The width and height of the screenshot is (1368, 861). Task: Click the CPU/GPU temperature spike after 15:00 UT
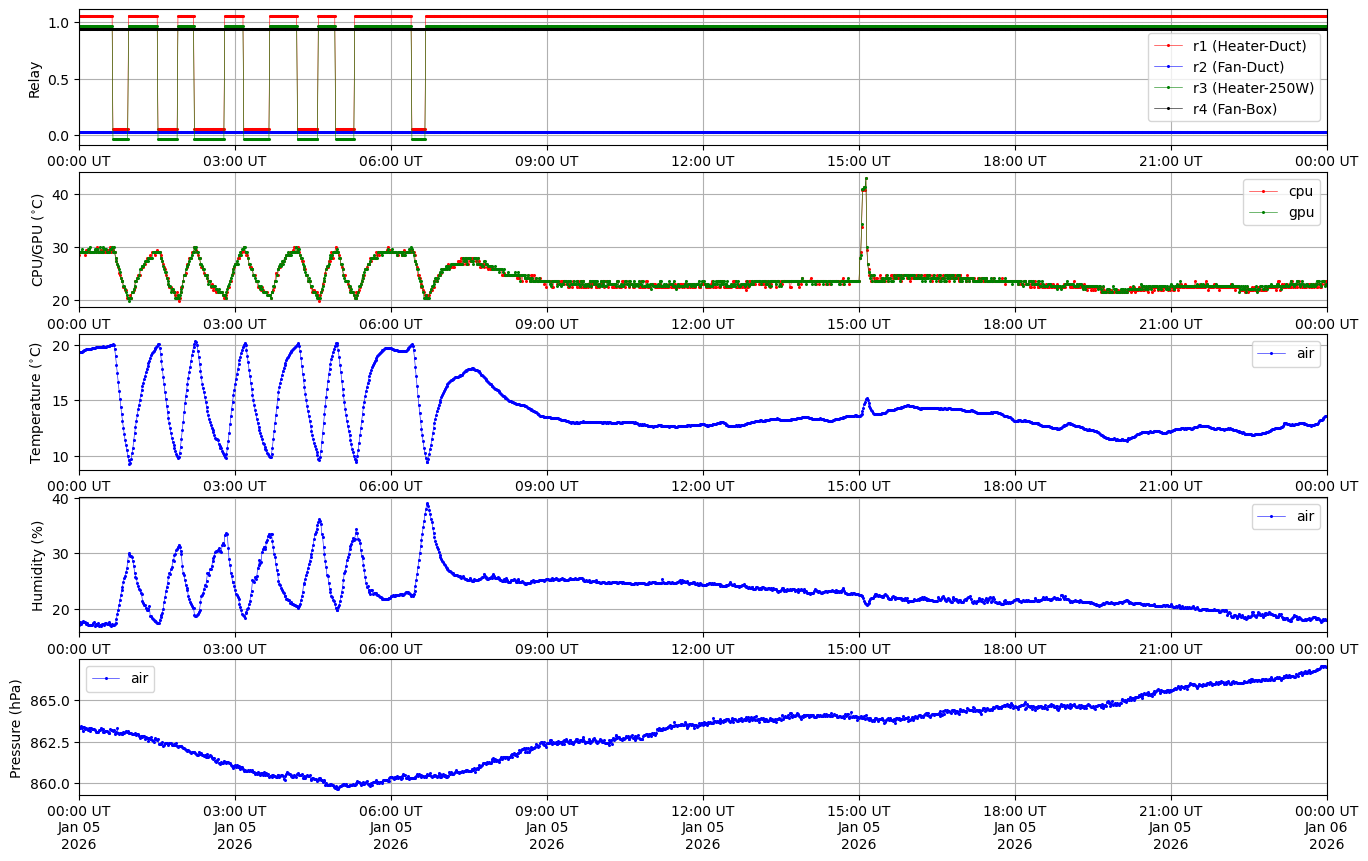[x=865, y=182]
